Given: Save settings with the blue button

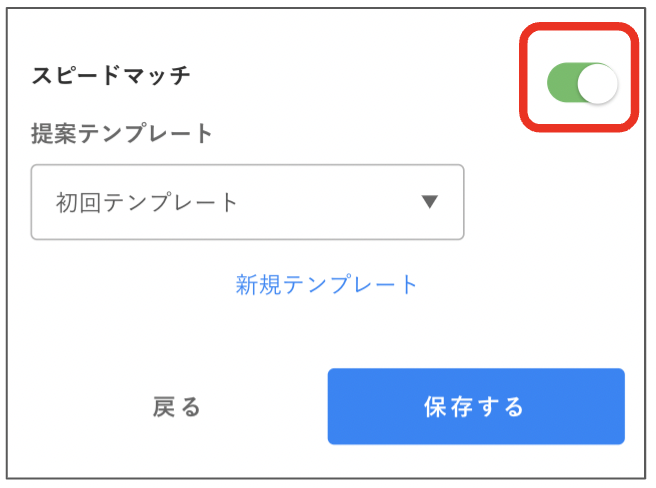Looking at the screenshot, I should 476,406.
